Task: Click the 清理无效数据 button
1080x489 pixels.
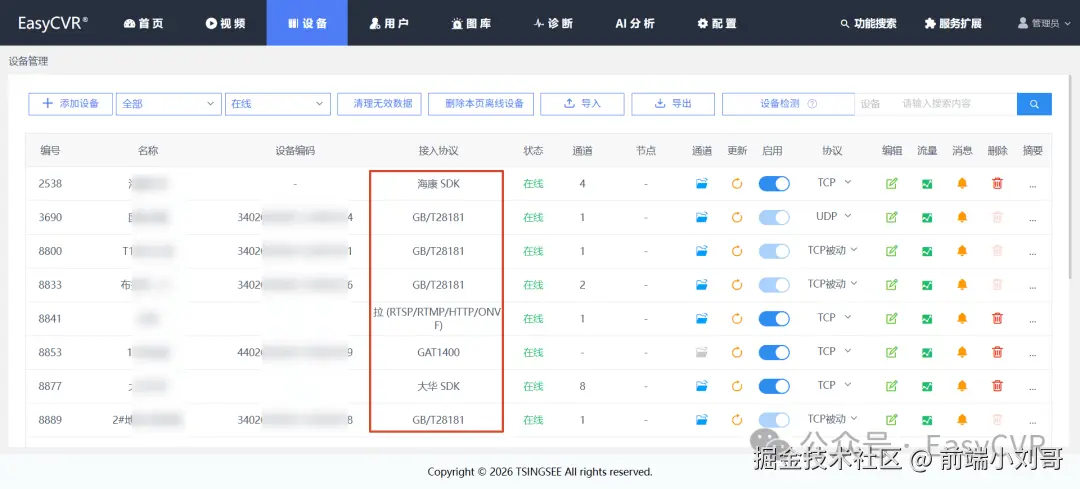Action: coord(382,104)
